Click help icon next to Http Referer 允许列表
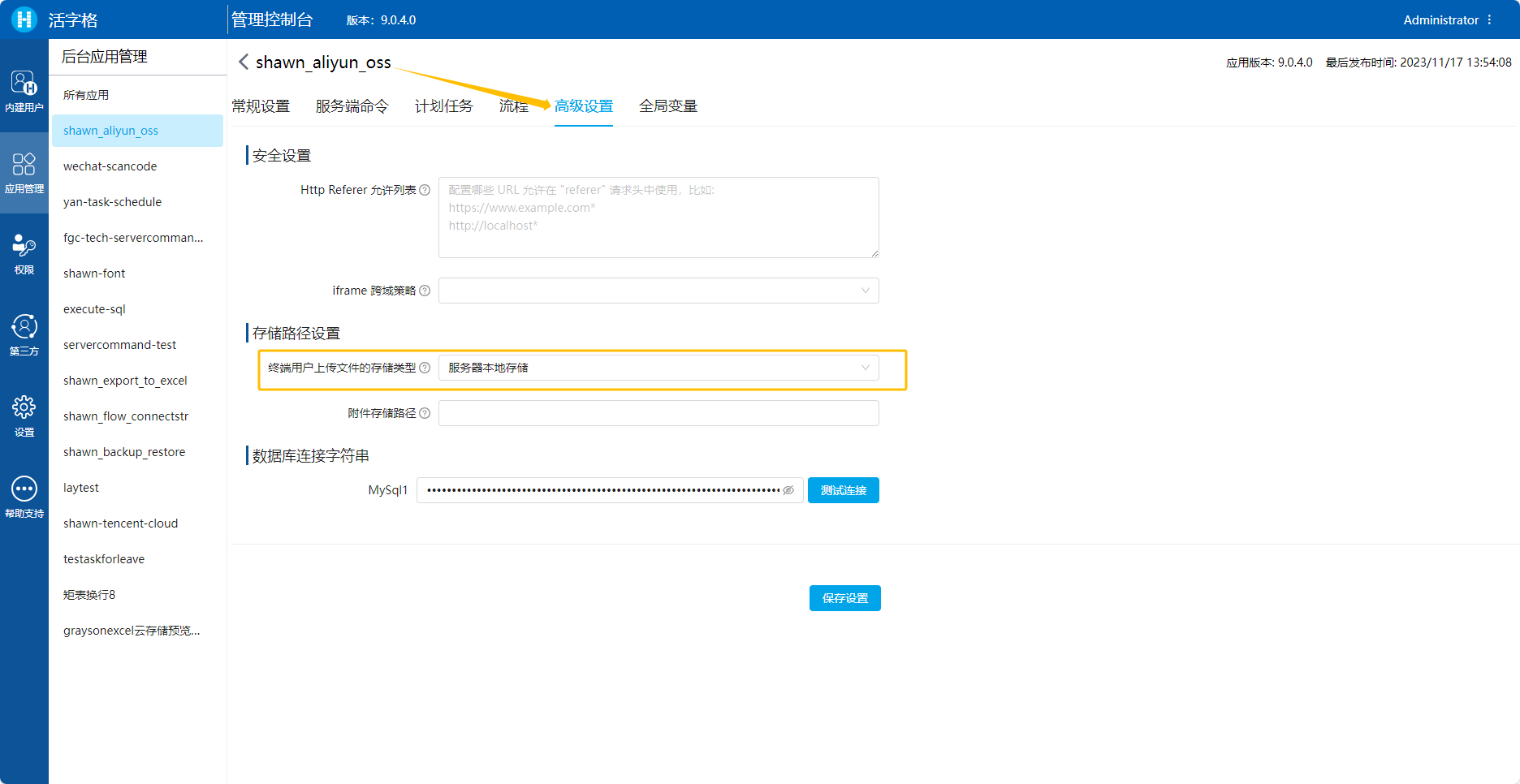The width and height of the screenshot is (1520, 784). coord(425,190)
